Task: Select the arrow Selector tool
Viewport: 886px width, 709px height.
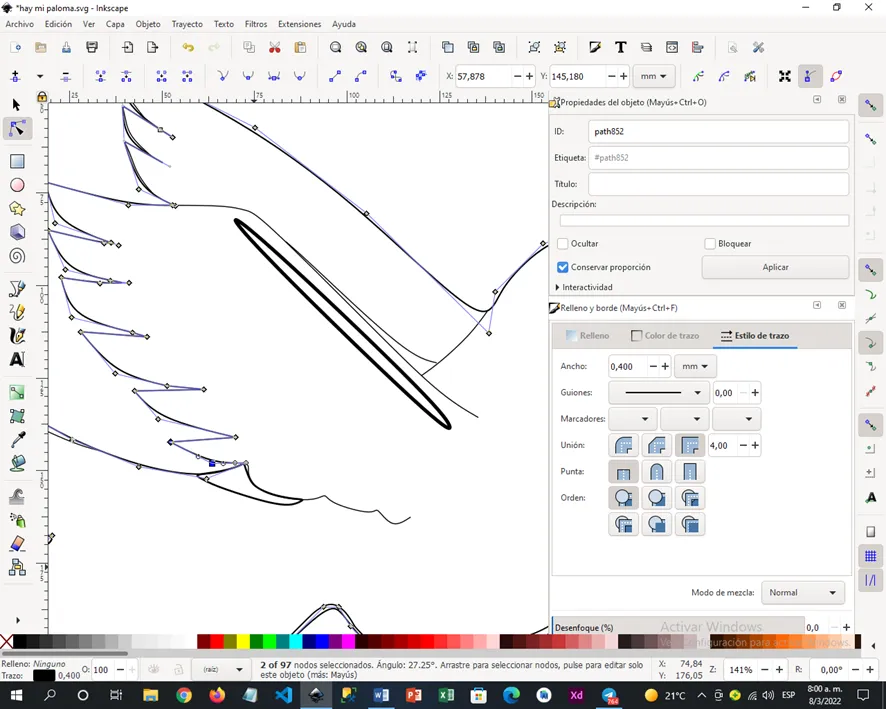Action: click(16, 105)
